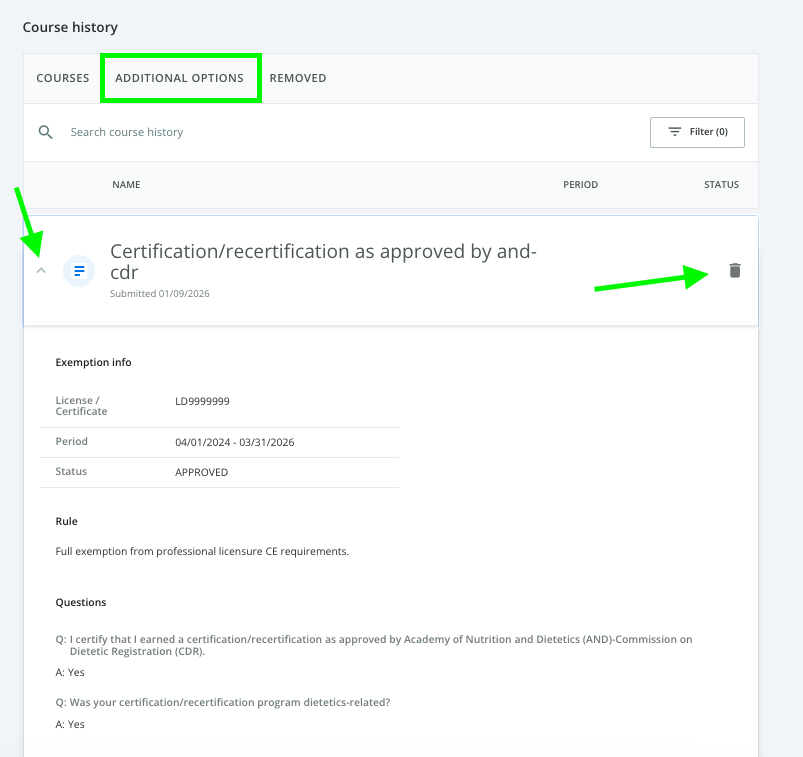This screenshot has width=803, height=757.
Task: Click the Submitted 01/09/2026 date text
Action: click(160, 294)
